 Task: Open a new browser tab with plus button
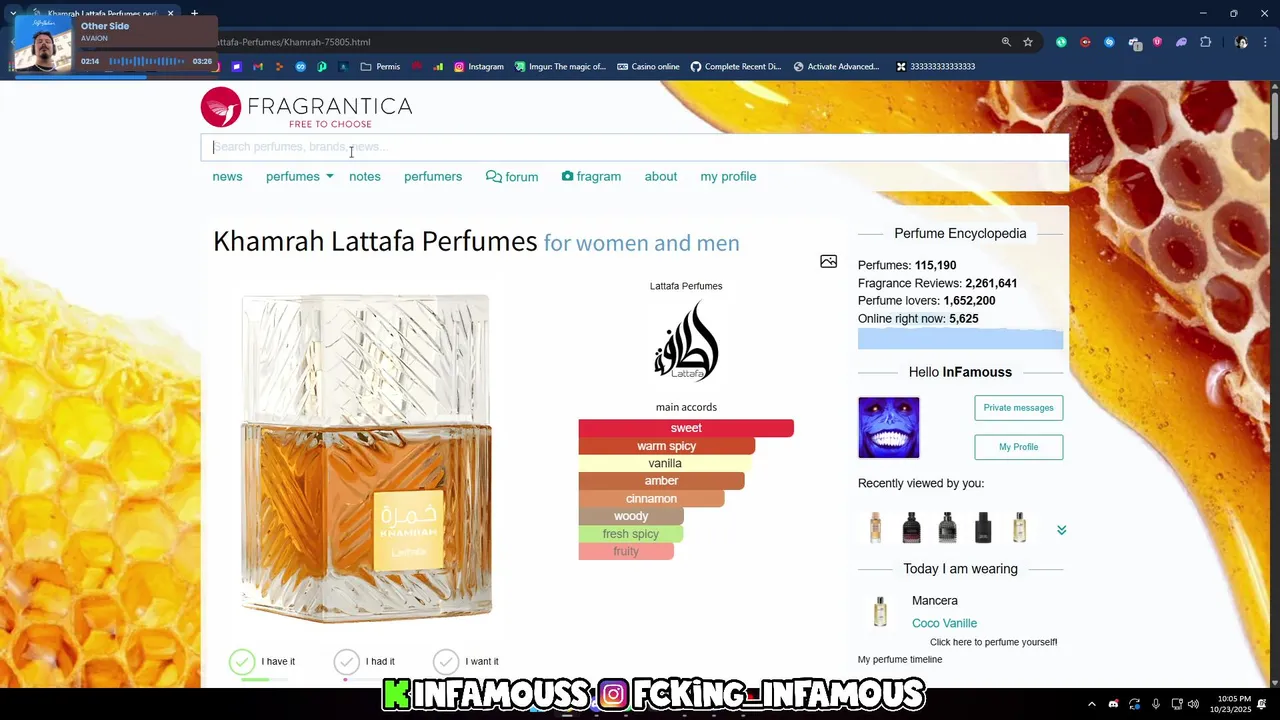(x=194, y=13)
